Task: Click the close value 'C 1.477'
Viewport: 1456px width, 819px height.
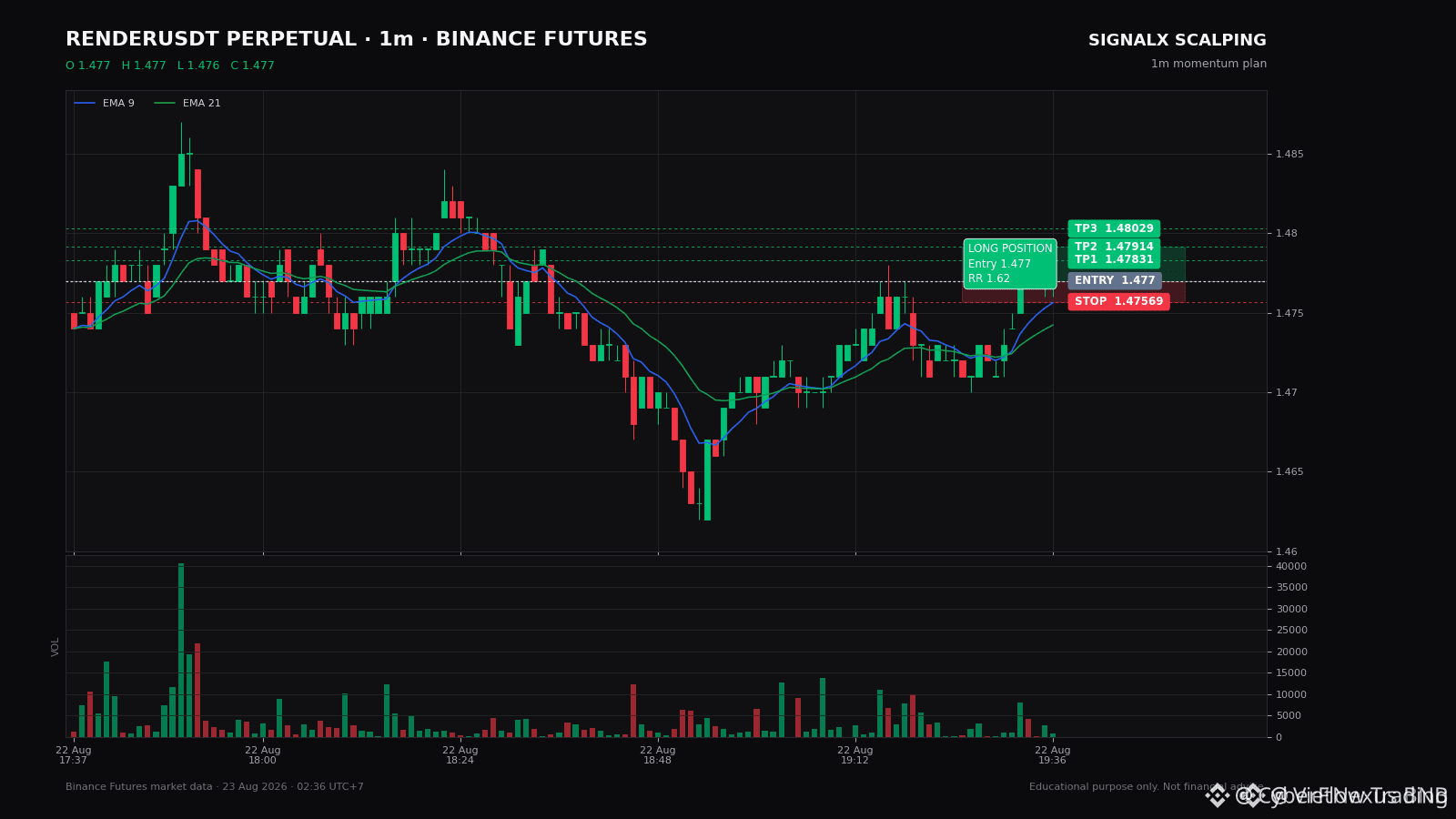Action: [x=252, y=66]
